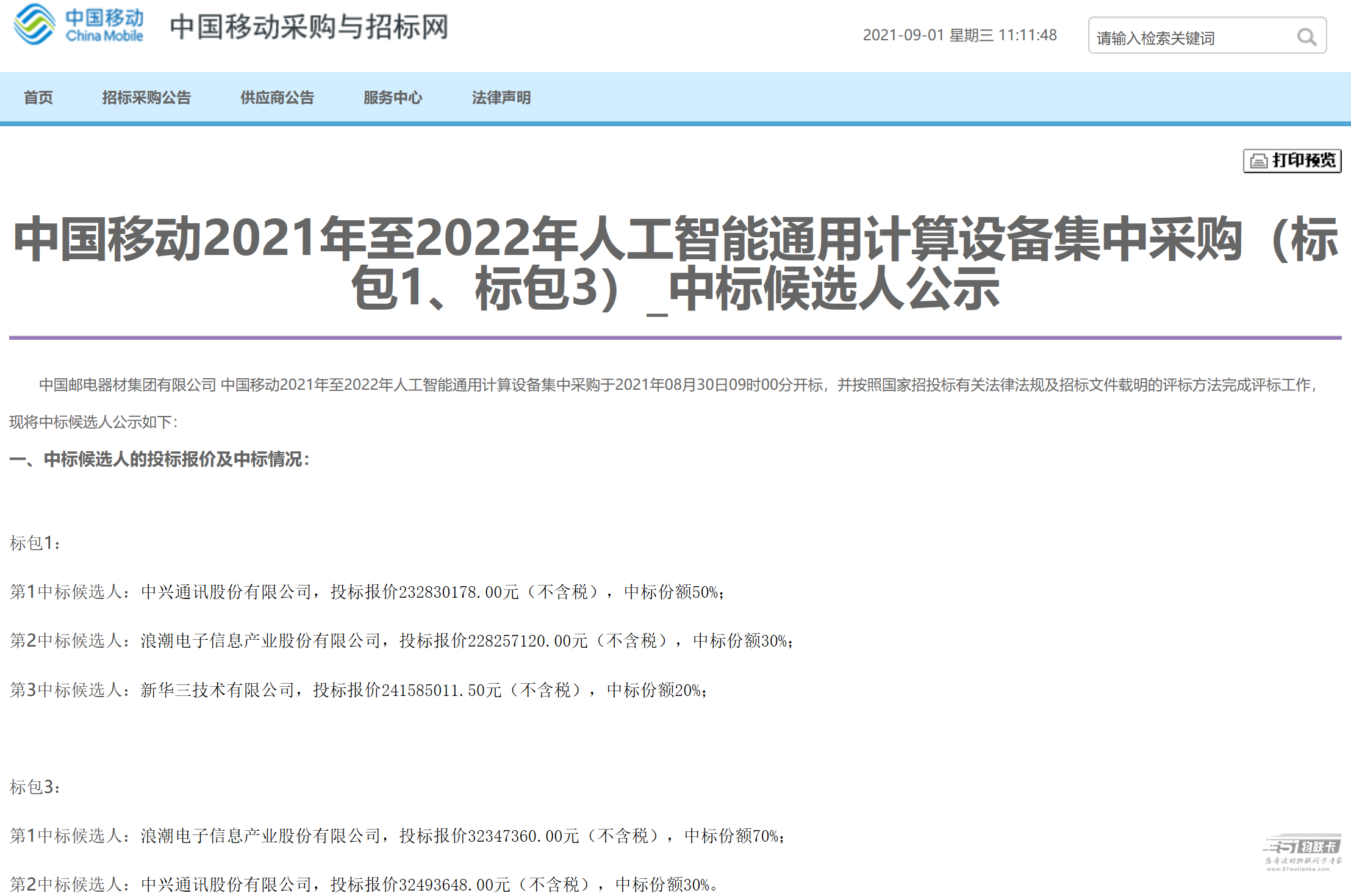This screenshot has height=896, width=1351.
Task: Click the line with 投标报价228257120.00元
Action: 401,640
